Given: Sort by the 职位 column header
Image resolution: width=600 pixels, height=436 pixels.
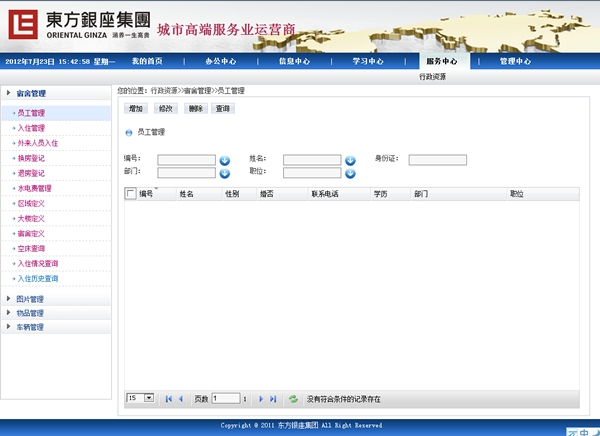Looking at the screenshot, I should [543, 194].
